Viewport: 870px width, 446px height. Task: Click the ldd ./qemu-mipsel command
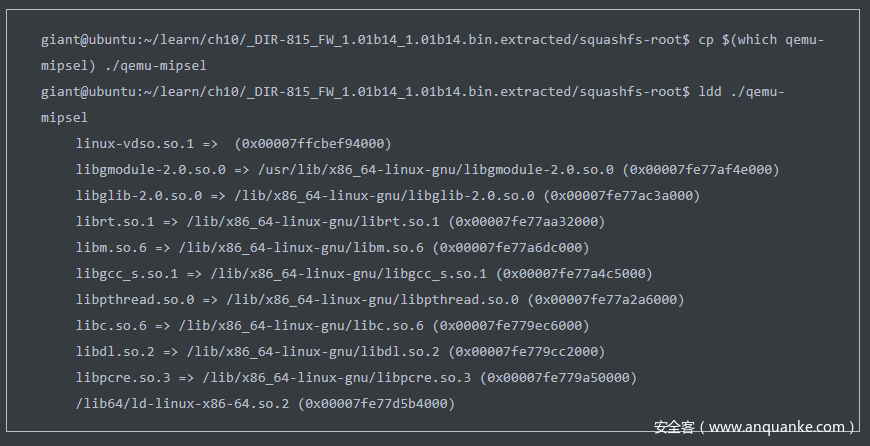tap(741, 92)
